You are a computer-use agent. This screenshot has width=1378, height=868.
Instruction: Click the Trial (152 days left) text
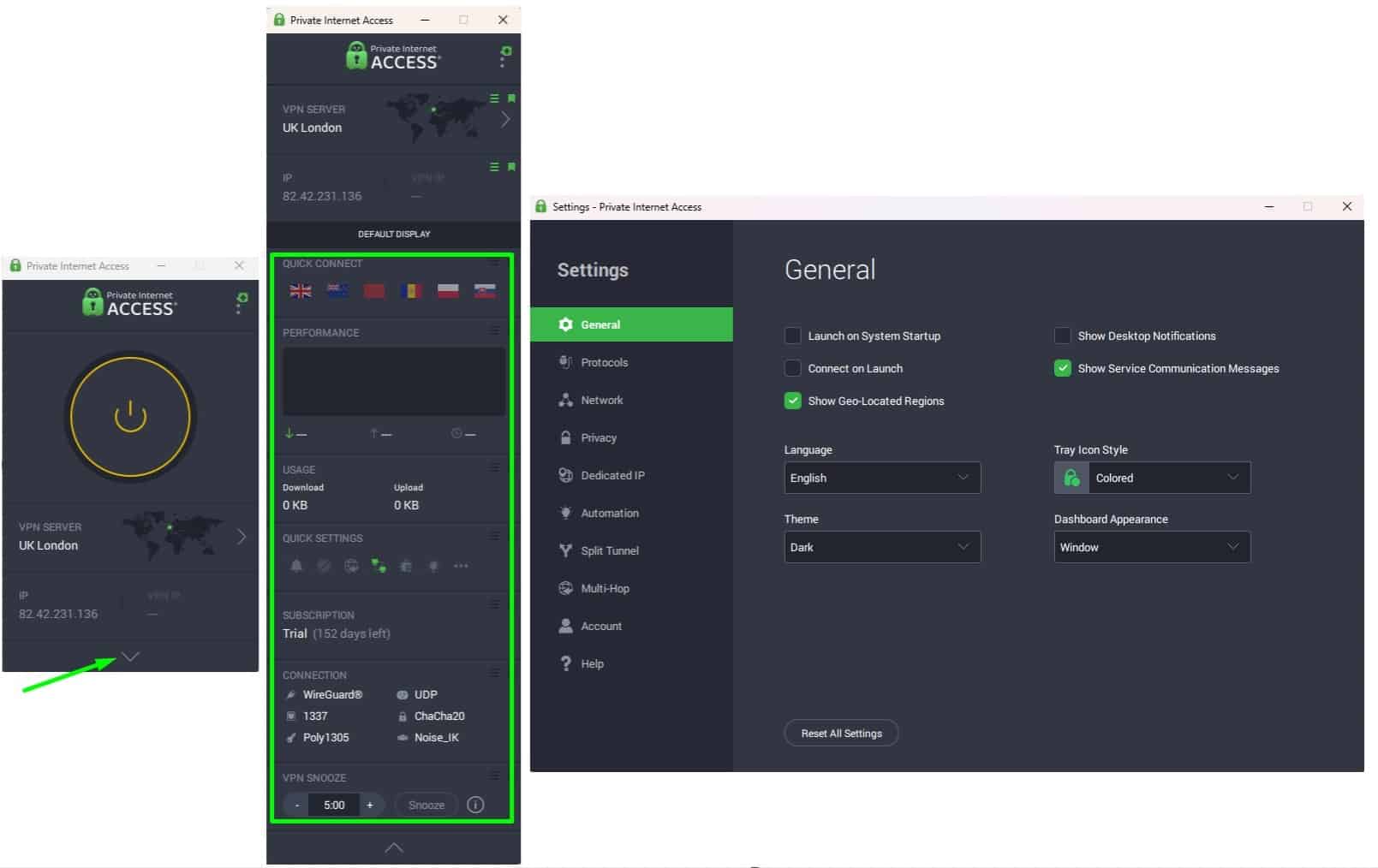[x=337, y=633]
